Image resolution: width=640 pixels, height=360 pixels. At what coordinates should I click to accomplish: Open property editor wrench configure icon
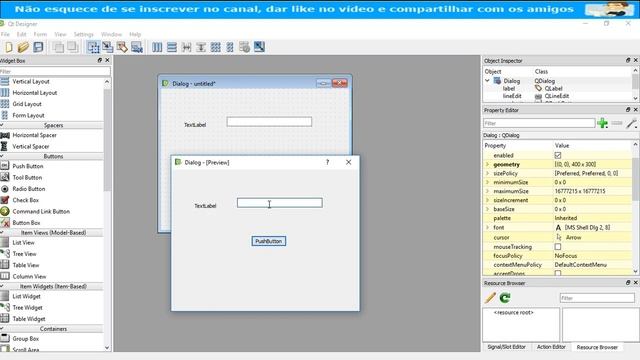[631, 123]
